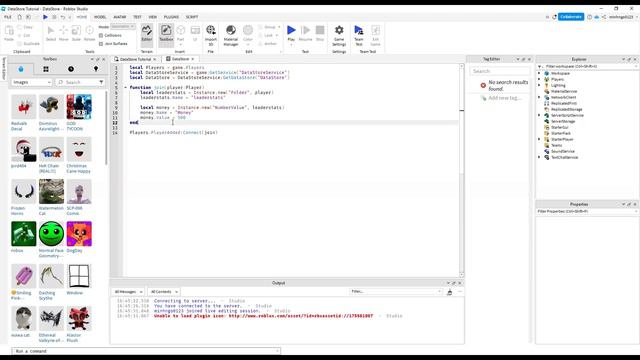Open the Images category dropdown in Toolbox
Viewport: 640px width, 360px height.
pyautogui.click(x=31, y=82)
